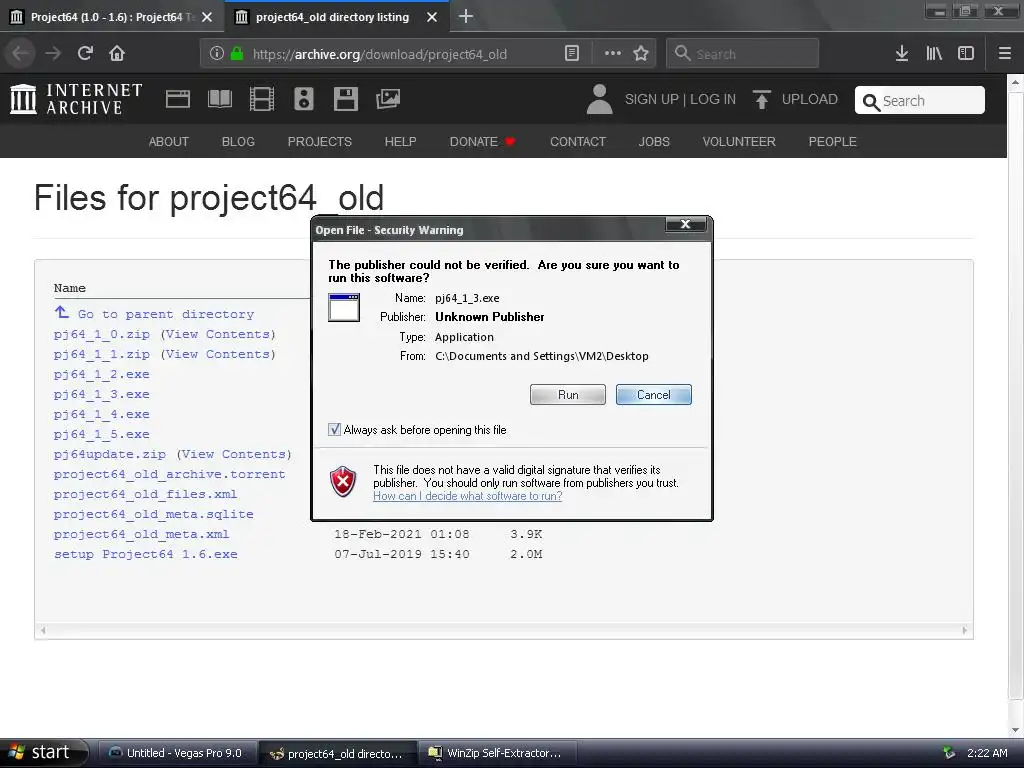The image size is (1024, 768).
Task: Open the Internet Archive texts icon
Action: (219, 99)
